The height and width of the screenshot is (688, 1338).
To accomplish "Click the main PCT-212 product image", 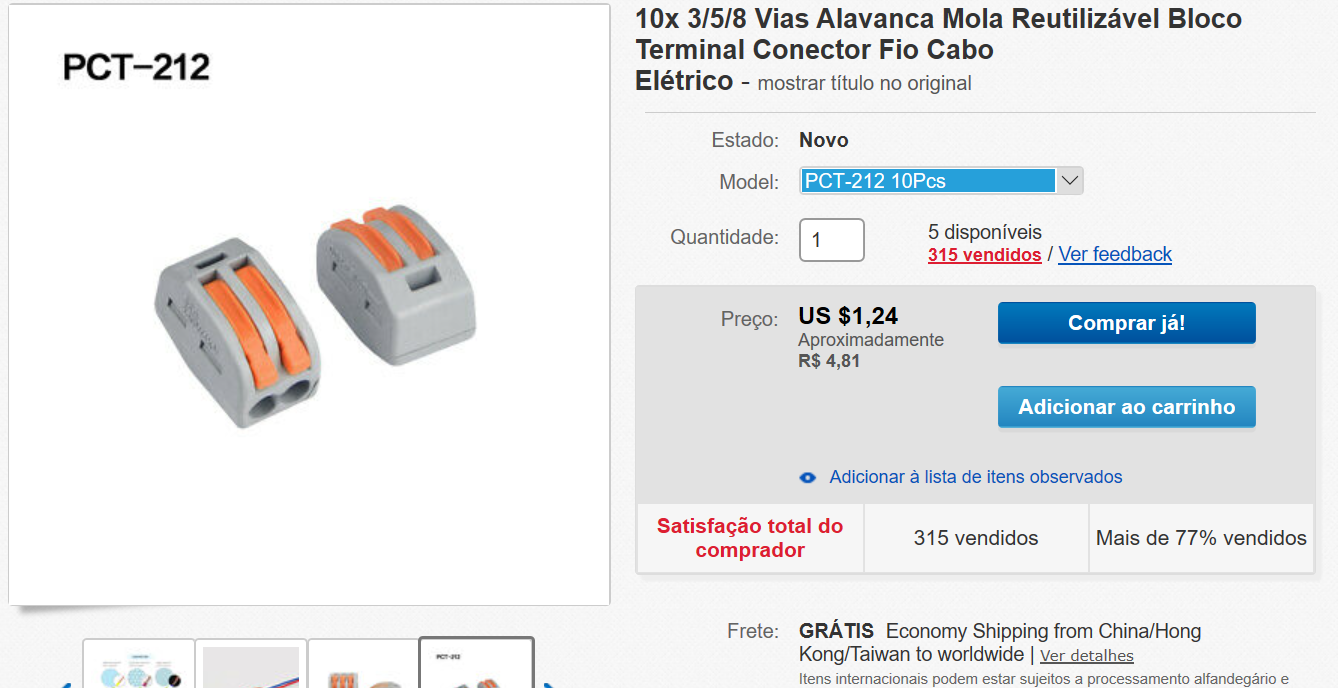I will pyautogui.click(x=309, y=305).
